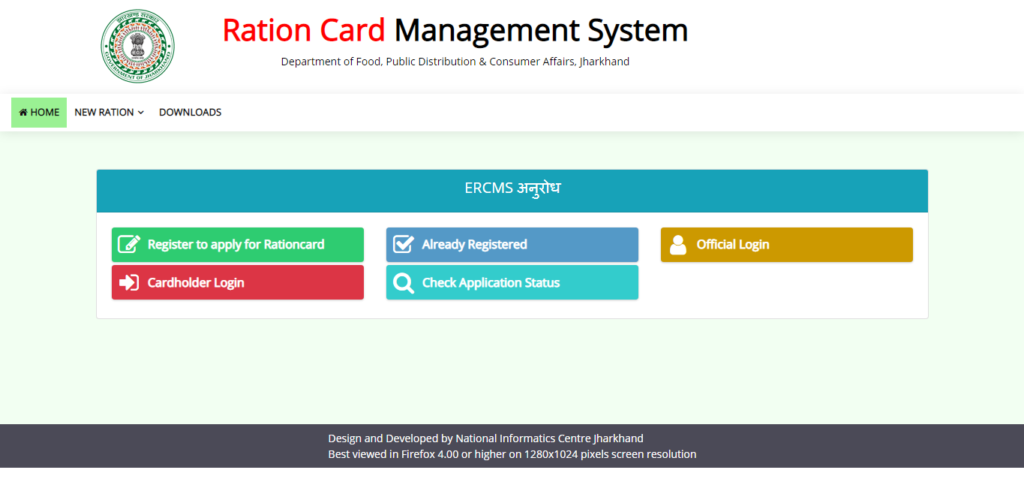
Task: Click the checkmark icon on Already Registered
Action: tap(403, 245)
